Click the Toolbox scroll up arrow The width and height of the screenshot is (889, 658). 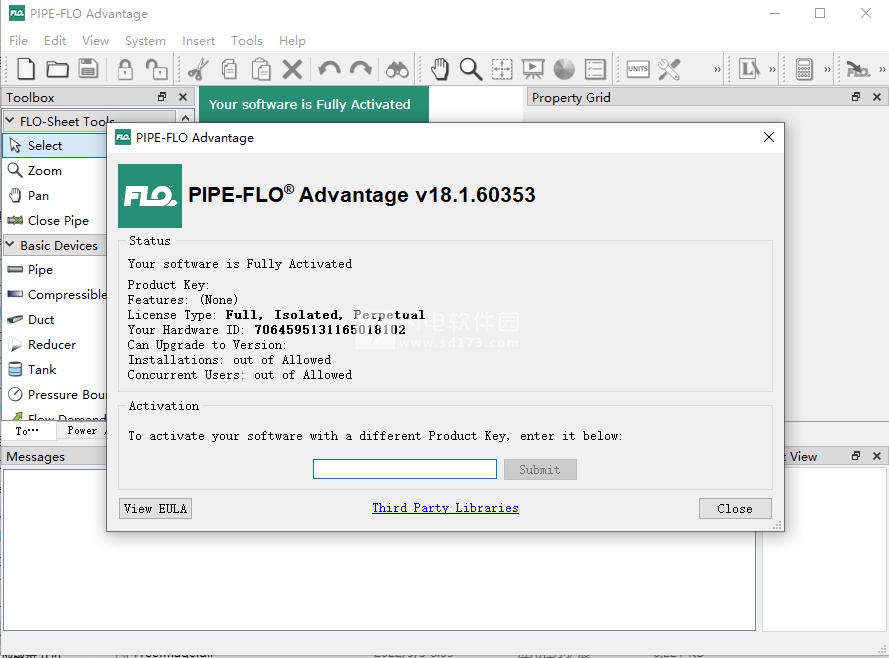(x=185, y=118)
